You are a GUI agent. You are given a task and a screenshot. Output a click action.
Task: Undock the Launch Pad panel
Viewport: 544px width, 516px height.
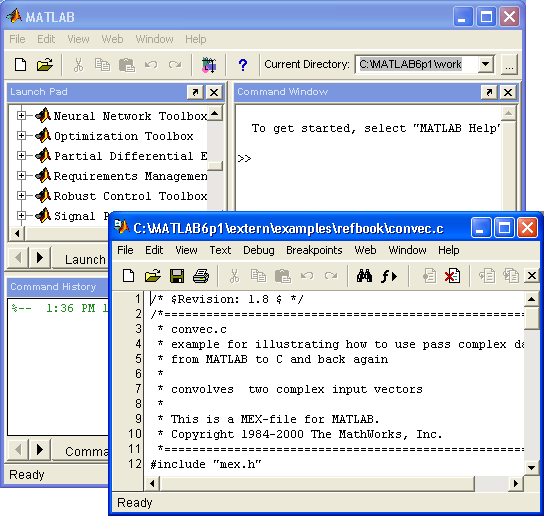[x=195, y=92]
